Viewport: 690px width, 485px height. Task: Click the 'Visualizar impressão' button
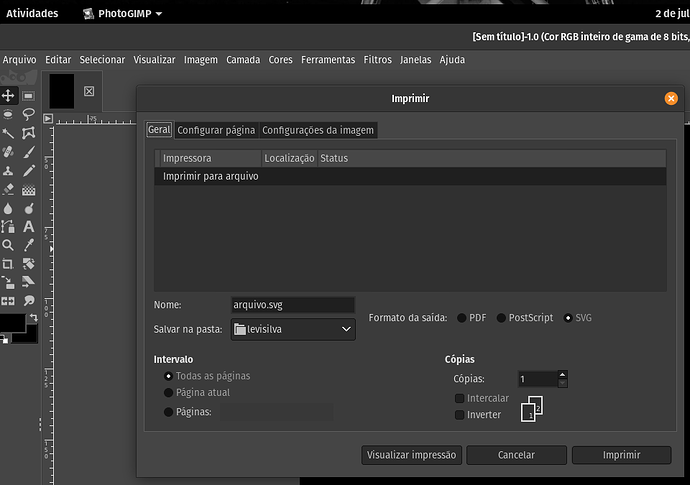click(x=411, y=455)
